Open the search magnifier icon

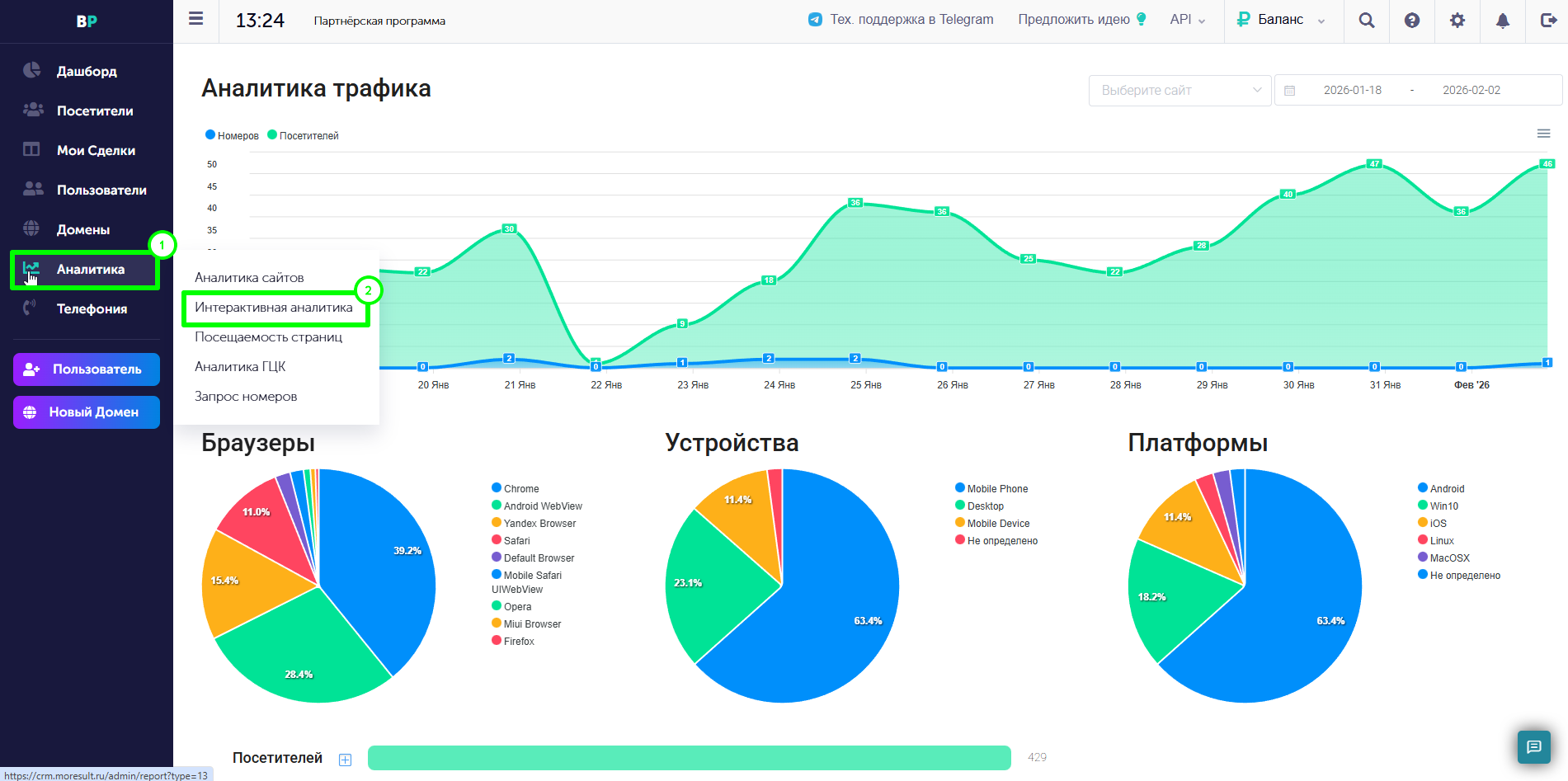click(1367, 21)
